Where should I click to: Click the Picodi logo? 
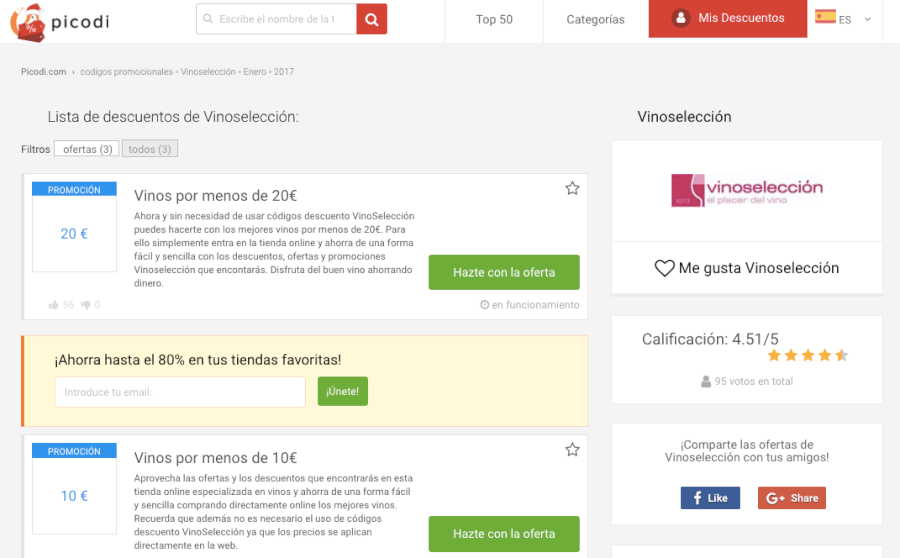(60, 22)
